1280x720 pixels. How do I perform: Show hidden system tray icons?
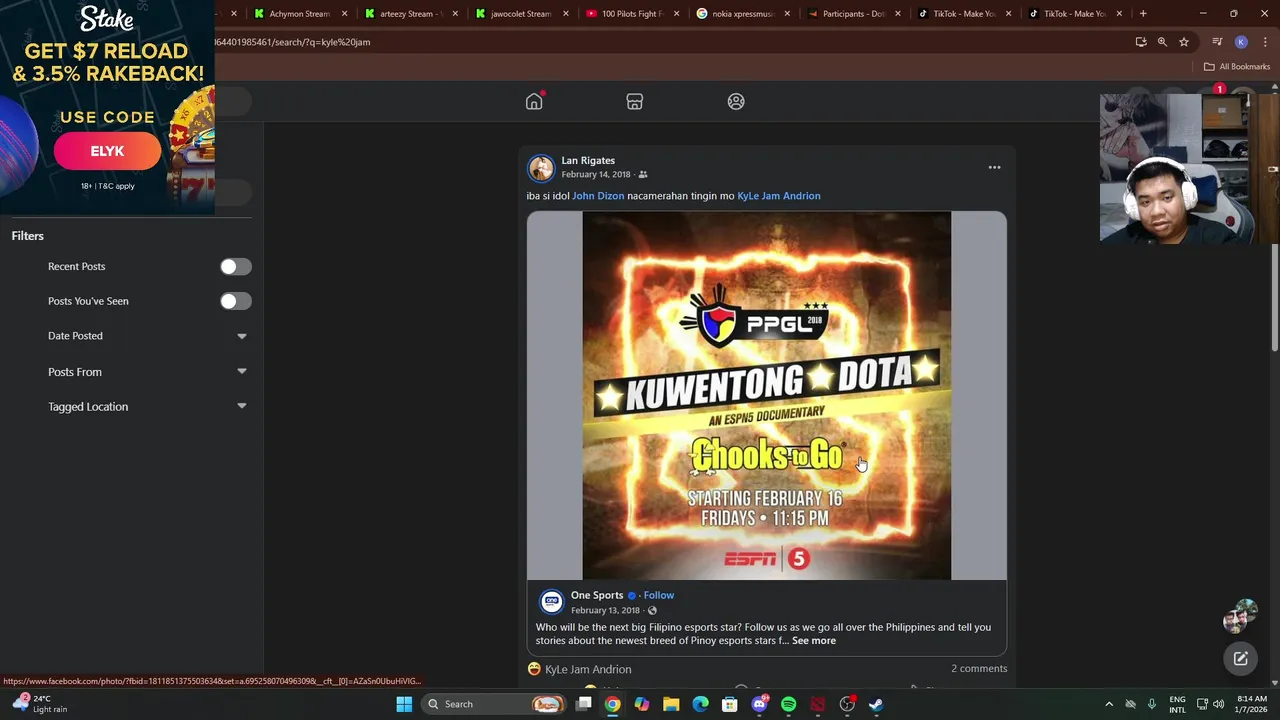coord(1108,704)
